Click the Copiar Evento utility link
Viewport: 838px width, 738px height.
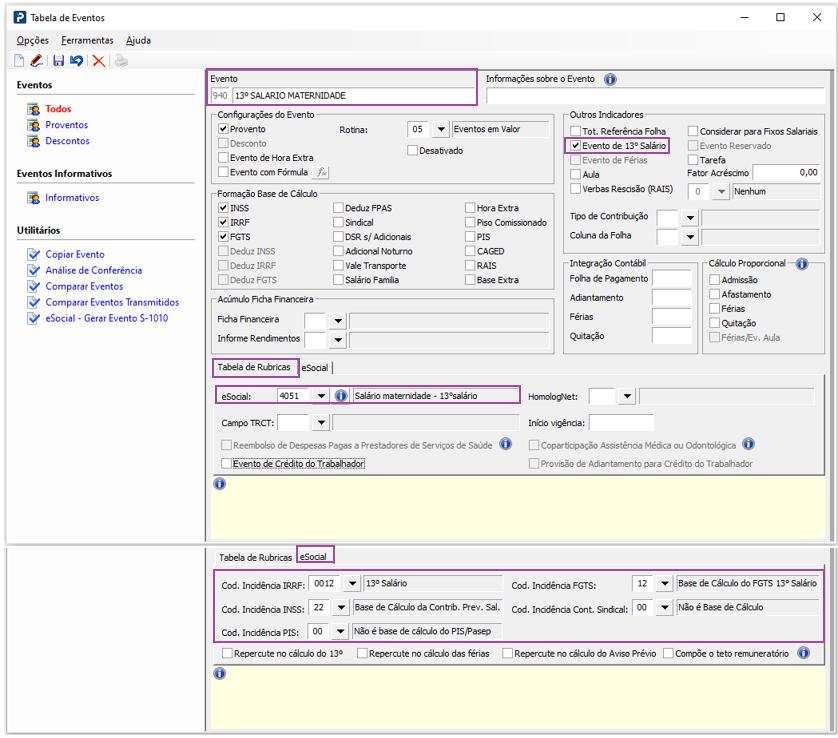(x=74, y=254)
